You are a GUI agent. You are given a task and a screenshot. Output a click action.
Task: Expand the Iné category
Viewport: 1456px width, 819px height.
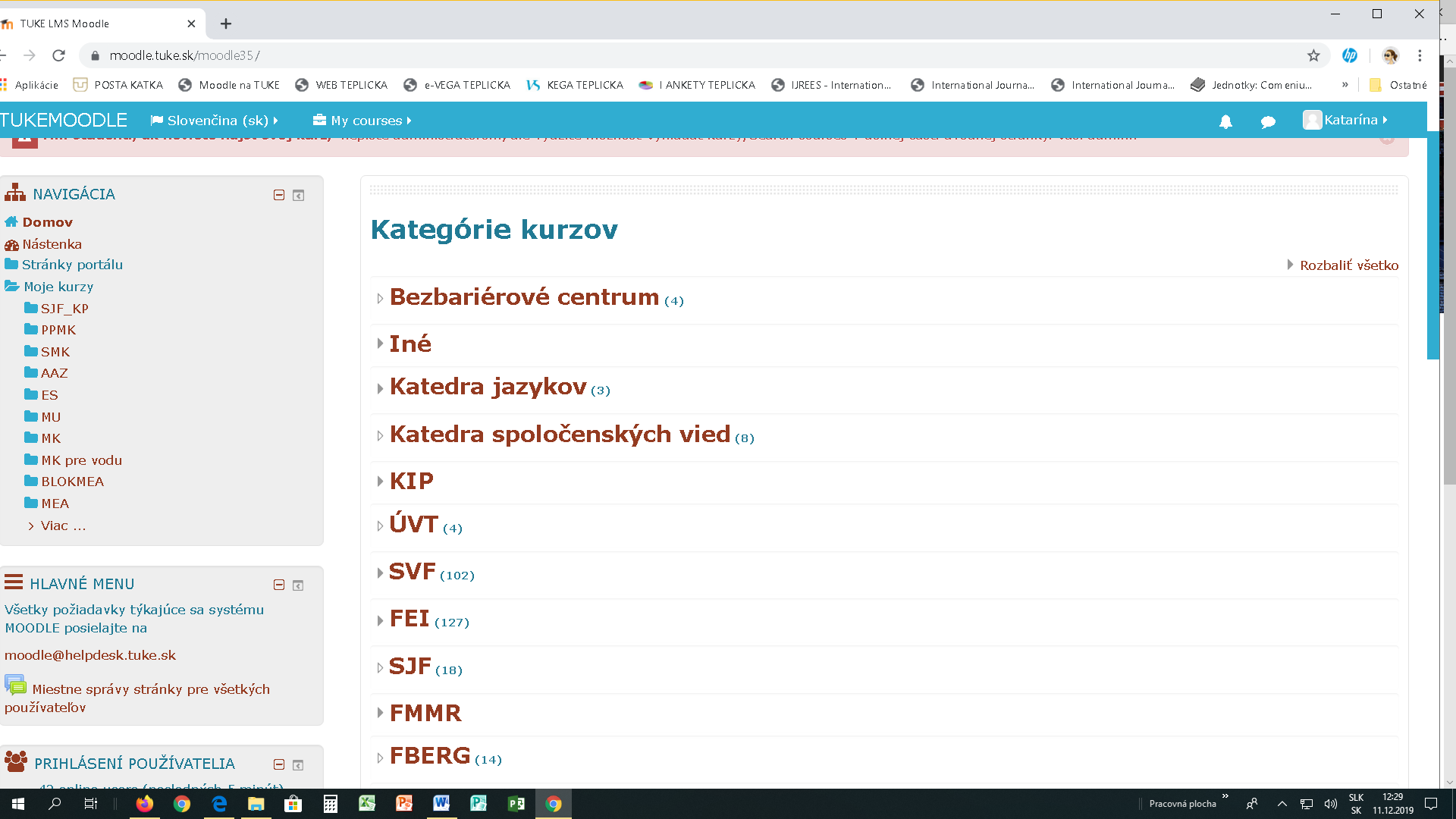[x=380, y=344]
